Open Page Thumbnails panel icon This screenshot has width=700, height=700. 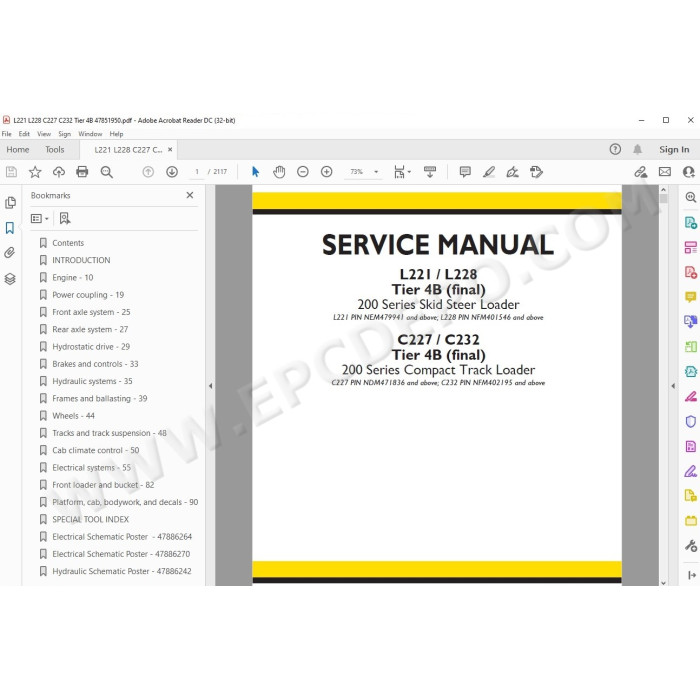[10, 202]
